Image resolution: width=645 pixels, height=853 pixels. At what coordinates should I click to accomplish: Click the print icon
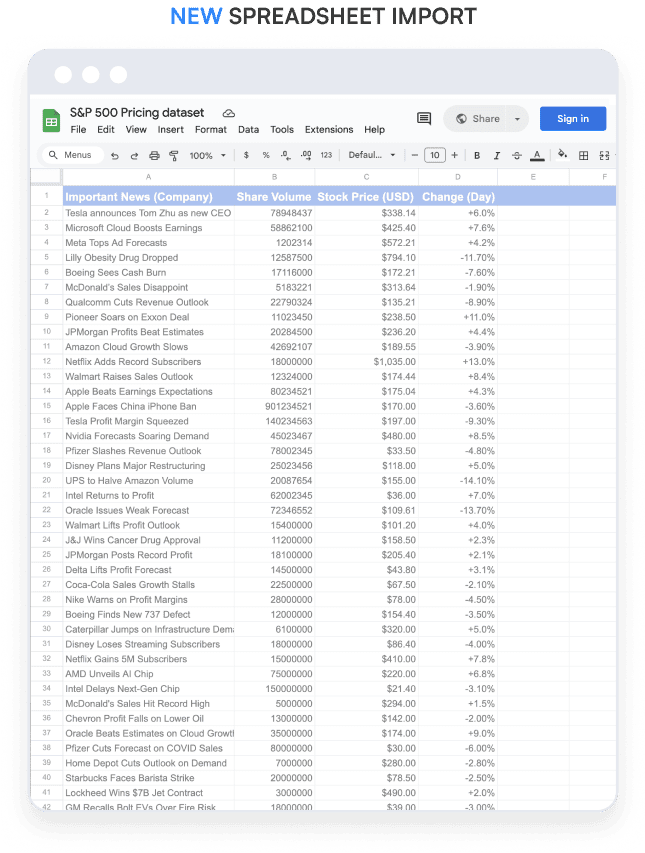[x=154, y=156]
